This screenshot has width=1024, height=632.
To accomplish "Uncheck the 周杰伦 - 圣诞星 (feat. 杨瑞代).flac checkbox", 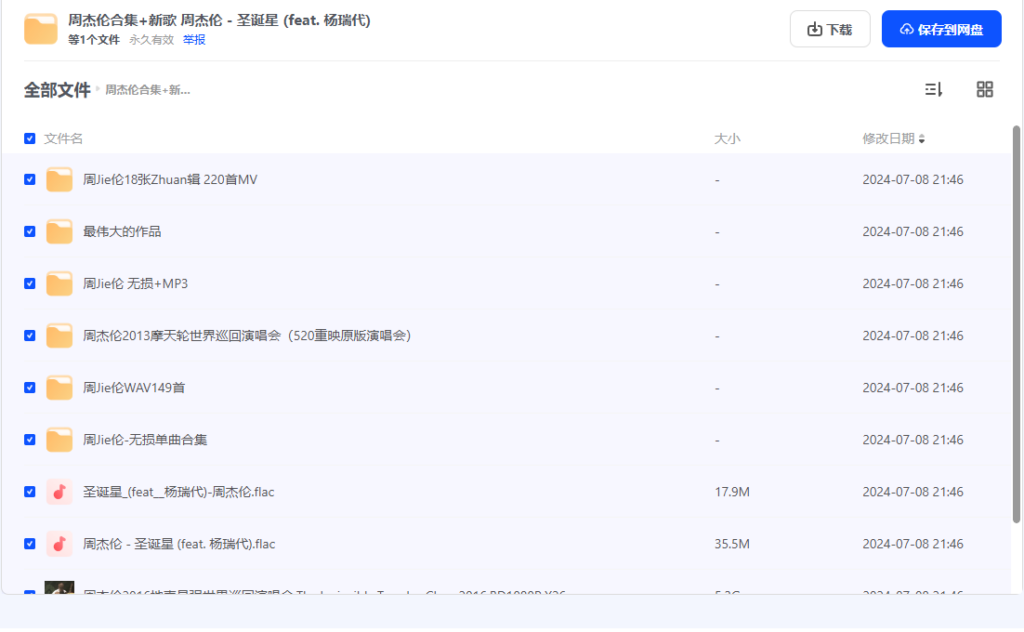I will tap(29, 544).
